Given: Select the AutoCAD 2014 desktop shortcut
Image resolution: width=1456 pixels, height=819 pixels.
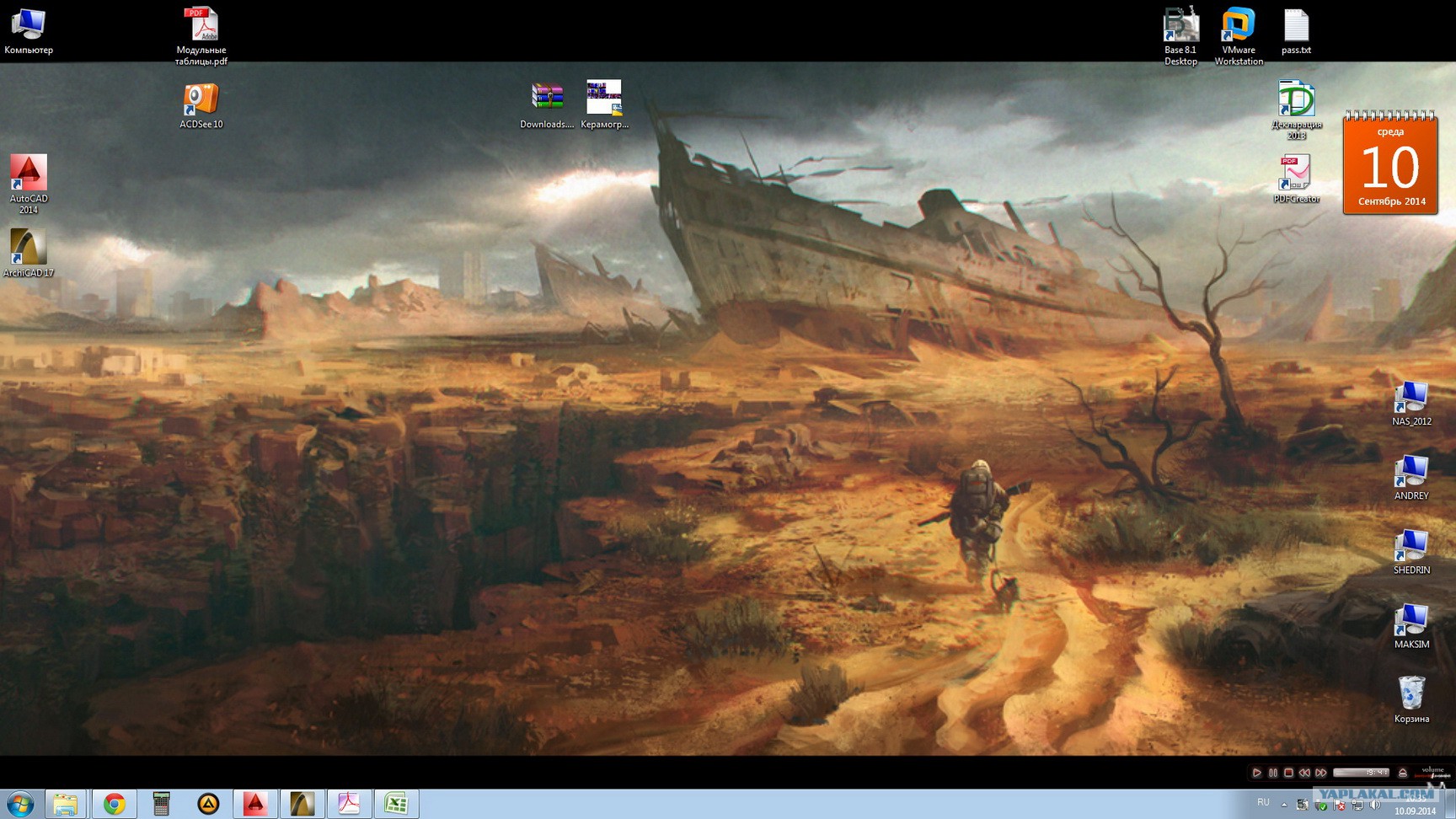Looking at the screenshot, I should [x=29, y=185].
